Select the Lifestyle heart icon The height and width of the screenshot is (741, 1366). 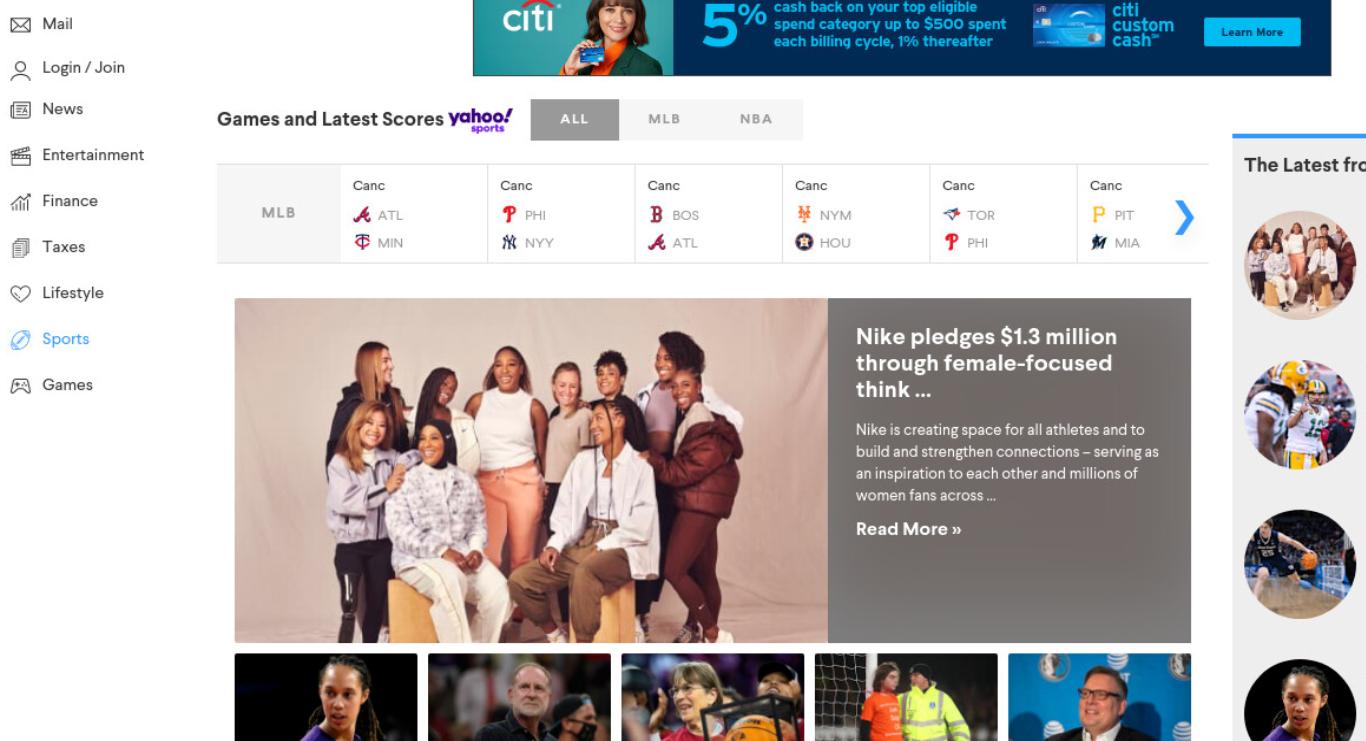(20, 294)
